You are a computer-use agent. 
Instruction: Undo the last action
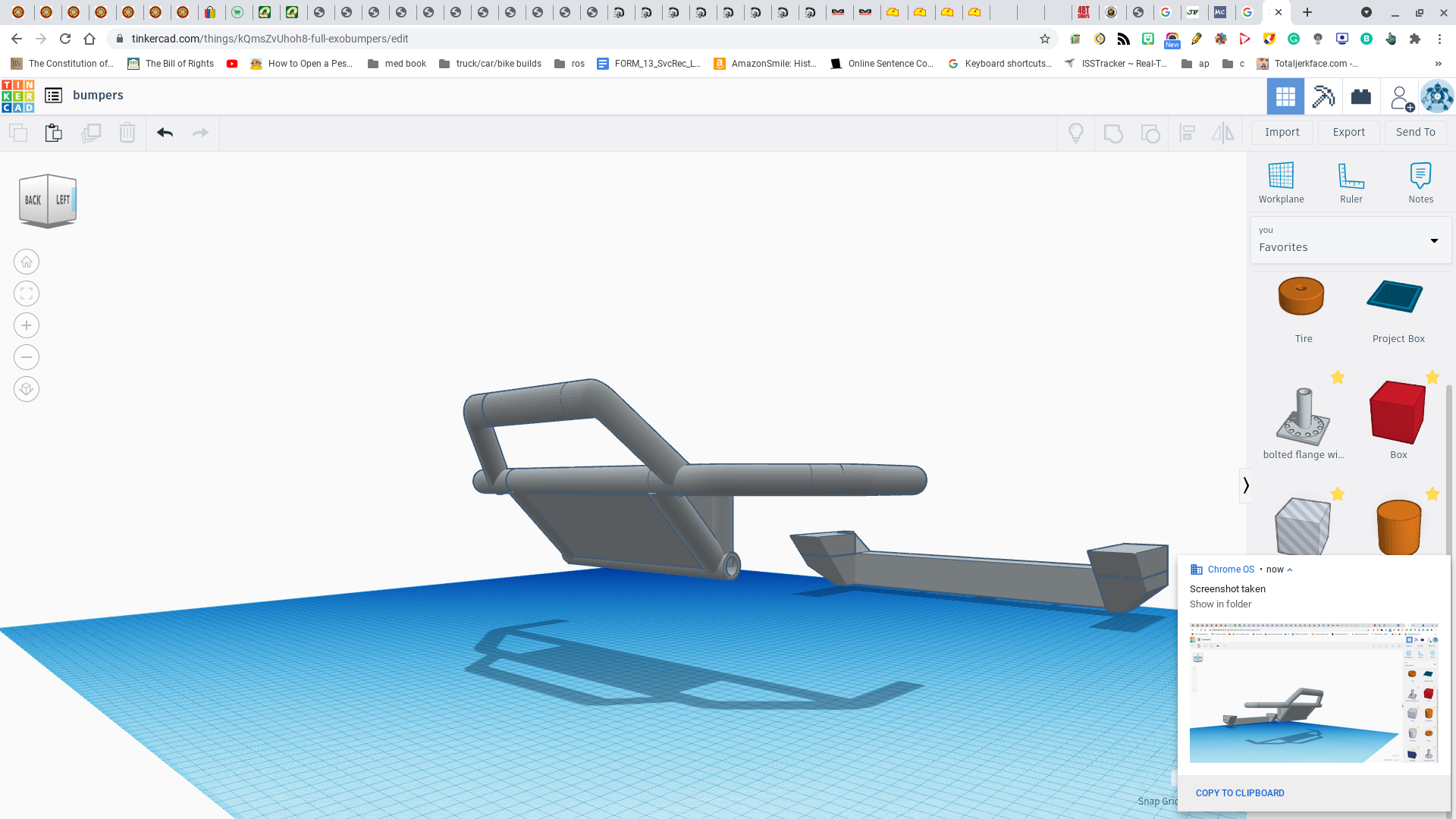pyautogui.click(x=165, y=133)
